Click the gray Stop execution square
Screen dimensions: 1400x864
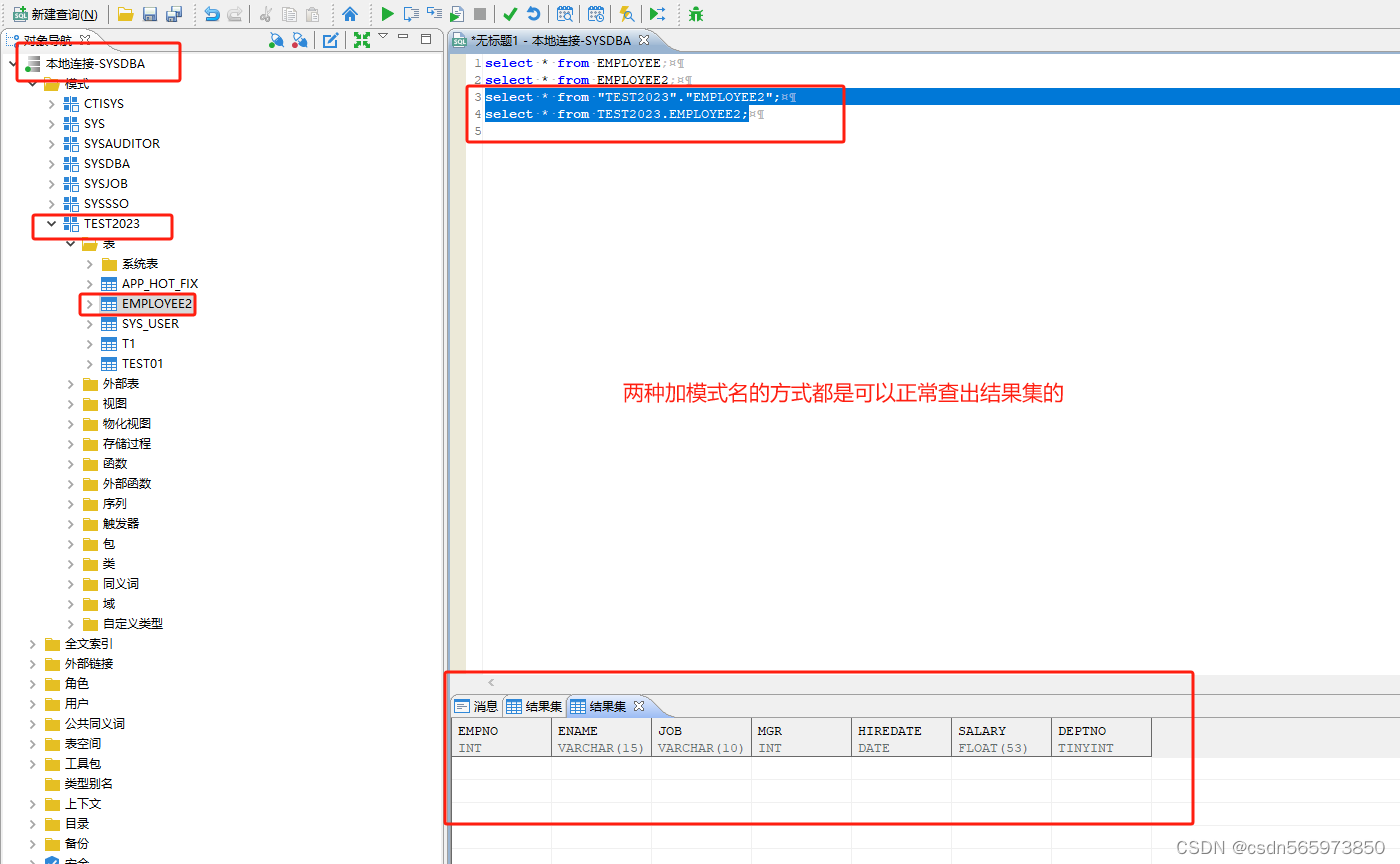click(x=480, y=14)
